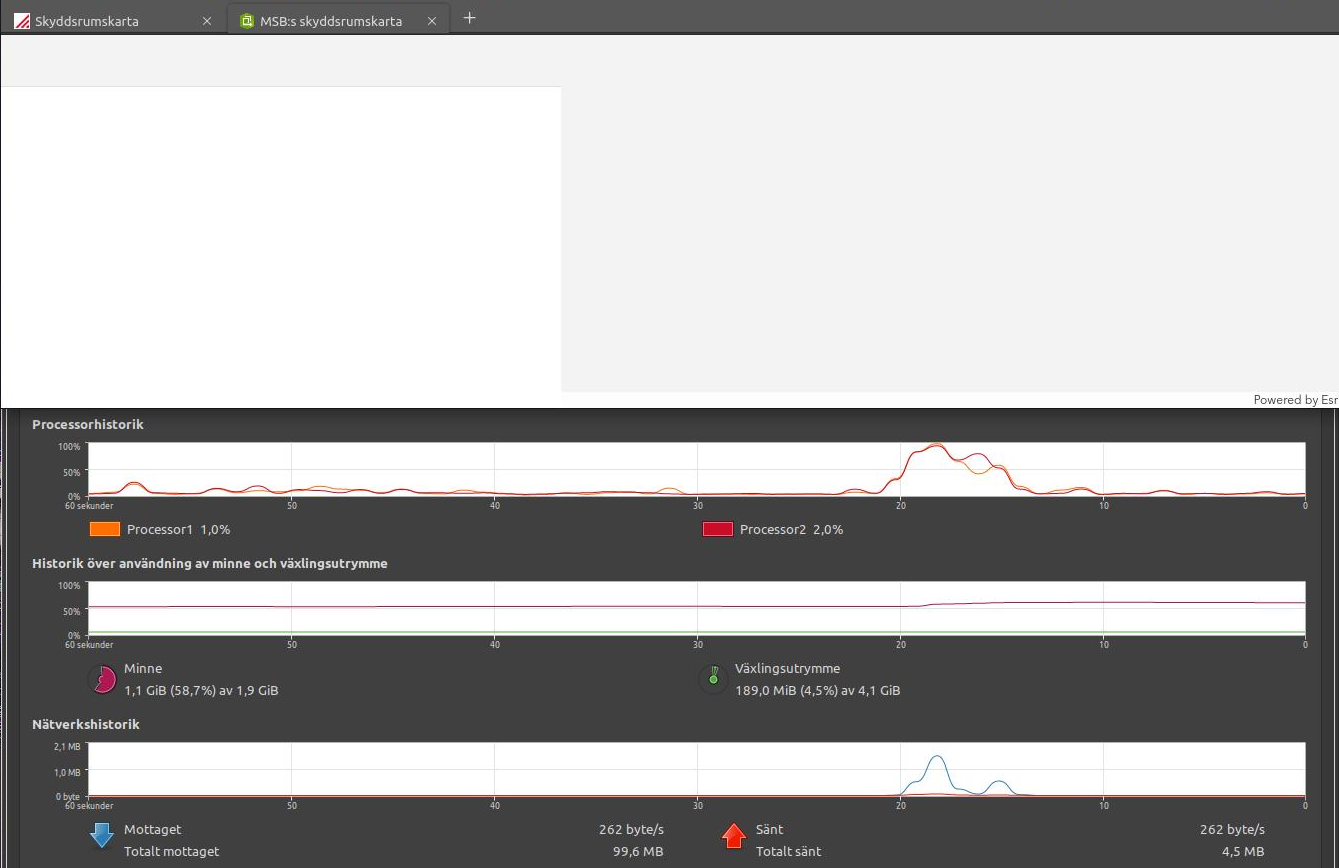Image resolution: width=1339 pixels, height=868 pixels.
Task: Click the blue Mottaget download arrow
Action: point(102,835)
